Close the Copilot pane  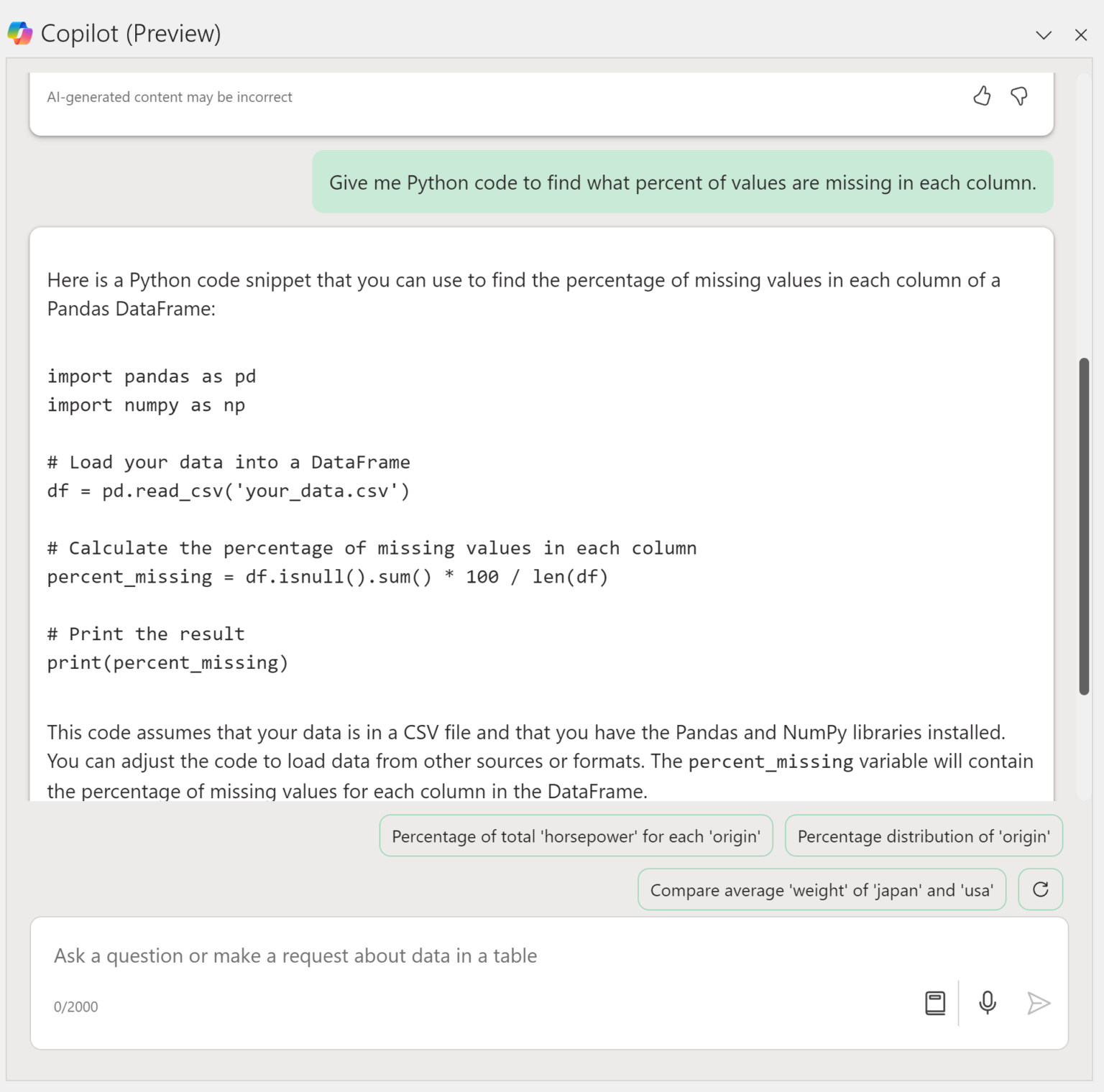(x=1080, y=34)
